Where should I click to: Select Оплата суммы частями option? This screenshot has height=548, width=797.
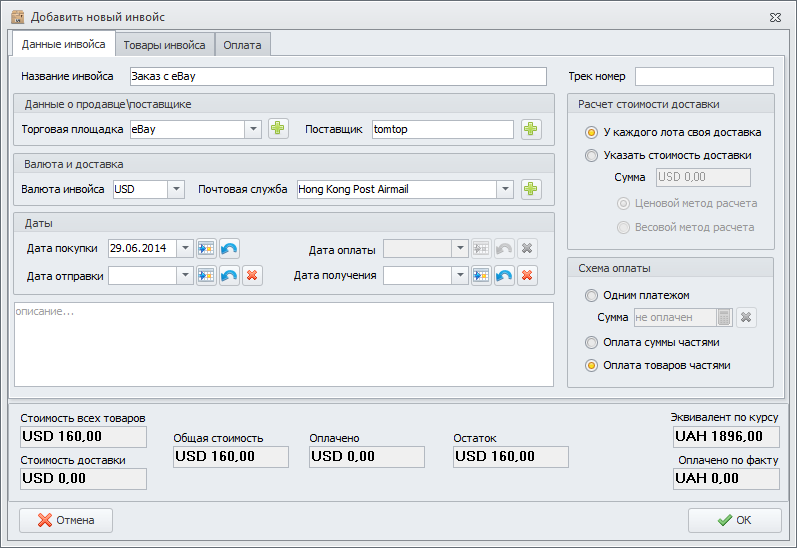click(592, 342)
